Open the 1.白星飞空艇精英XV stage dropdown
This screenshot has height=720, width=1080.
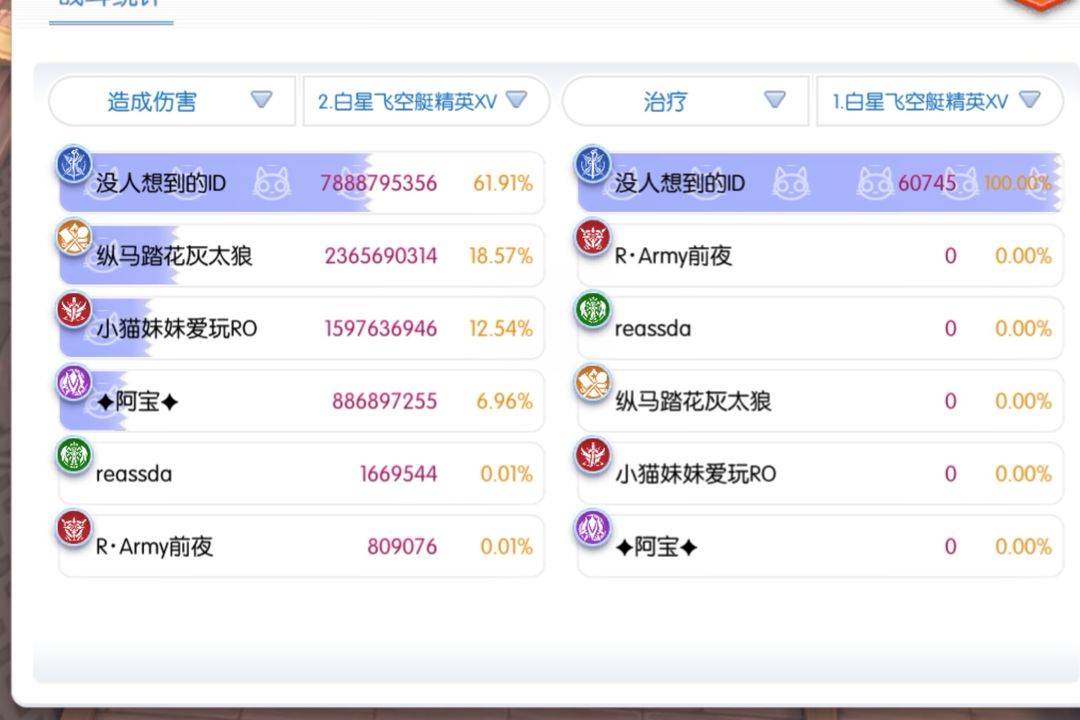click(x=939, y=101)
